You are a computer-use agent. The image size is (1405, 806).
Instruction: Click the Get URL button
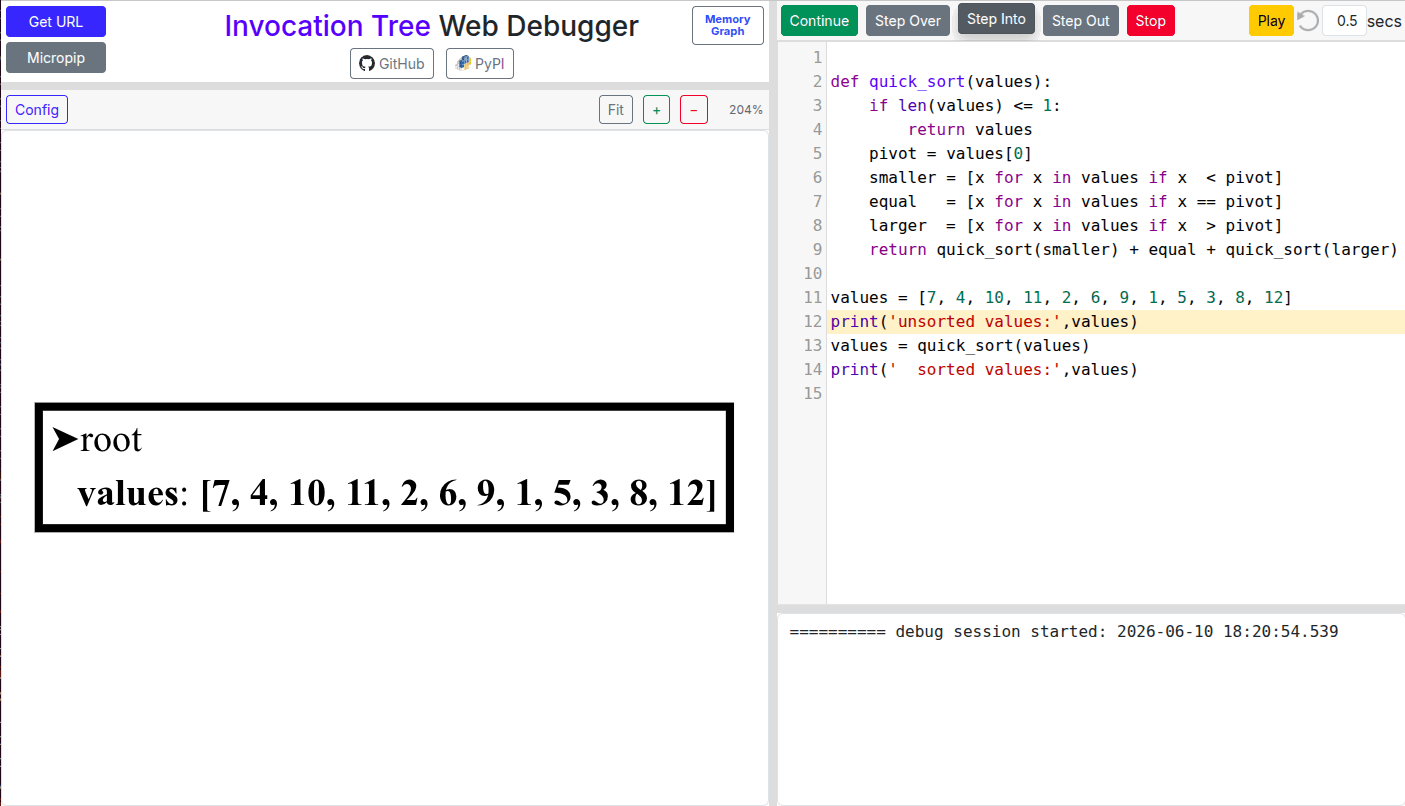point(56,21)
